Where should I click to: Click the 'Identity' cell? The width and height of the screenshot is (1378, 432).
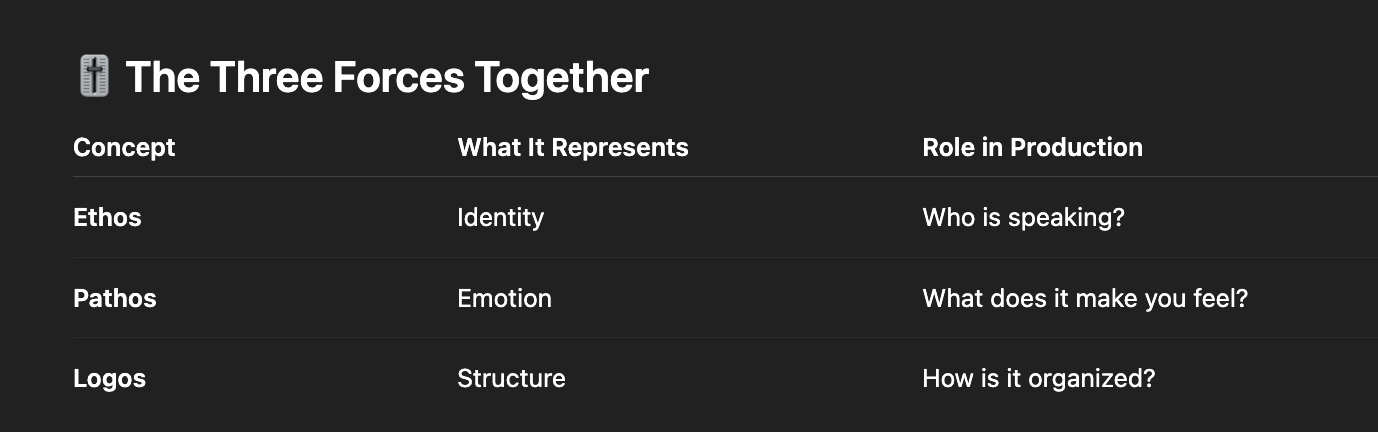[500, 217]
